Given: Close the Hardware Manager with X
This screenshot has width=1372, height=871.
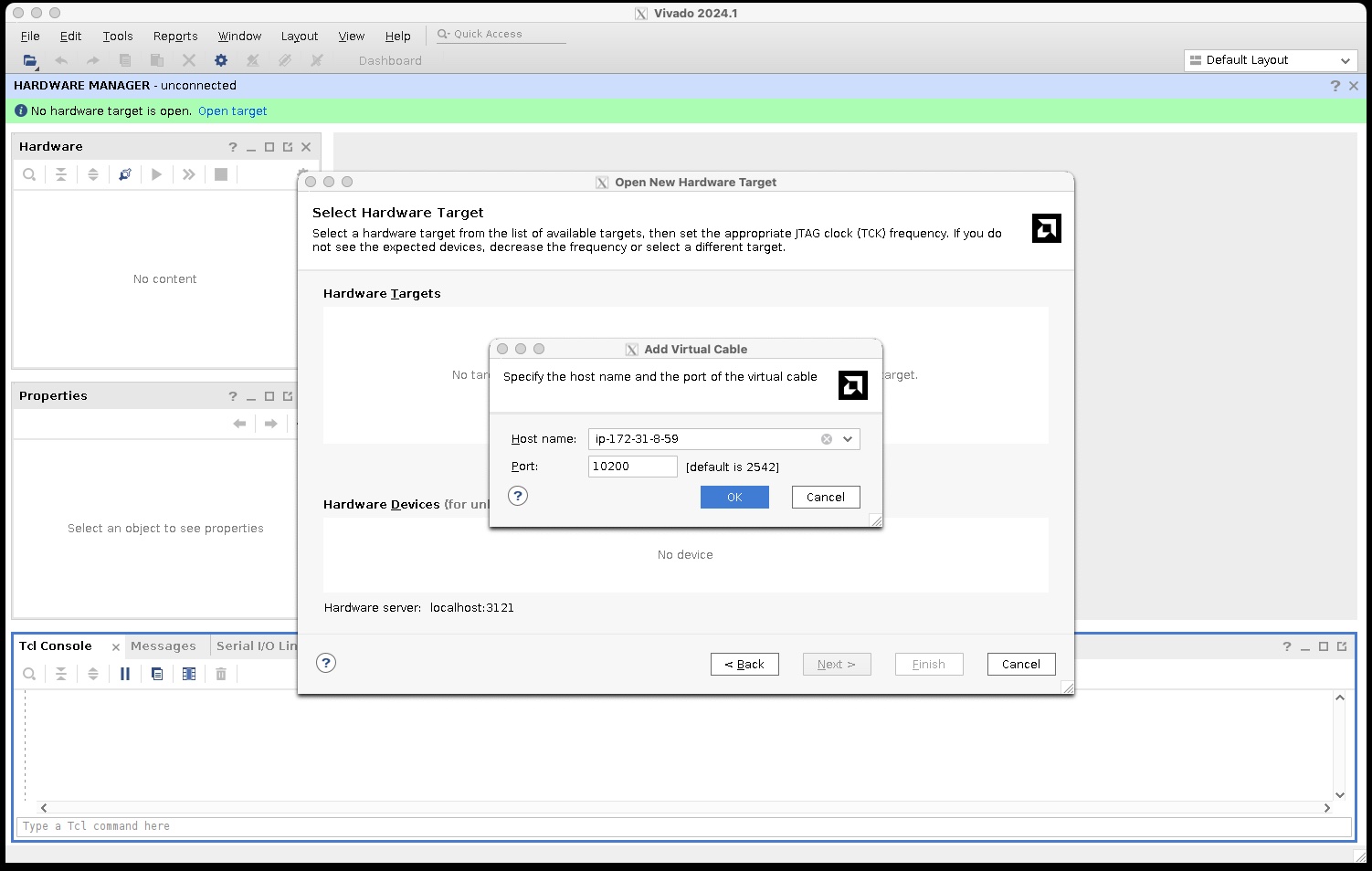Looking at the screenshot, I should click(x=1354, y=86).
